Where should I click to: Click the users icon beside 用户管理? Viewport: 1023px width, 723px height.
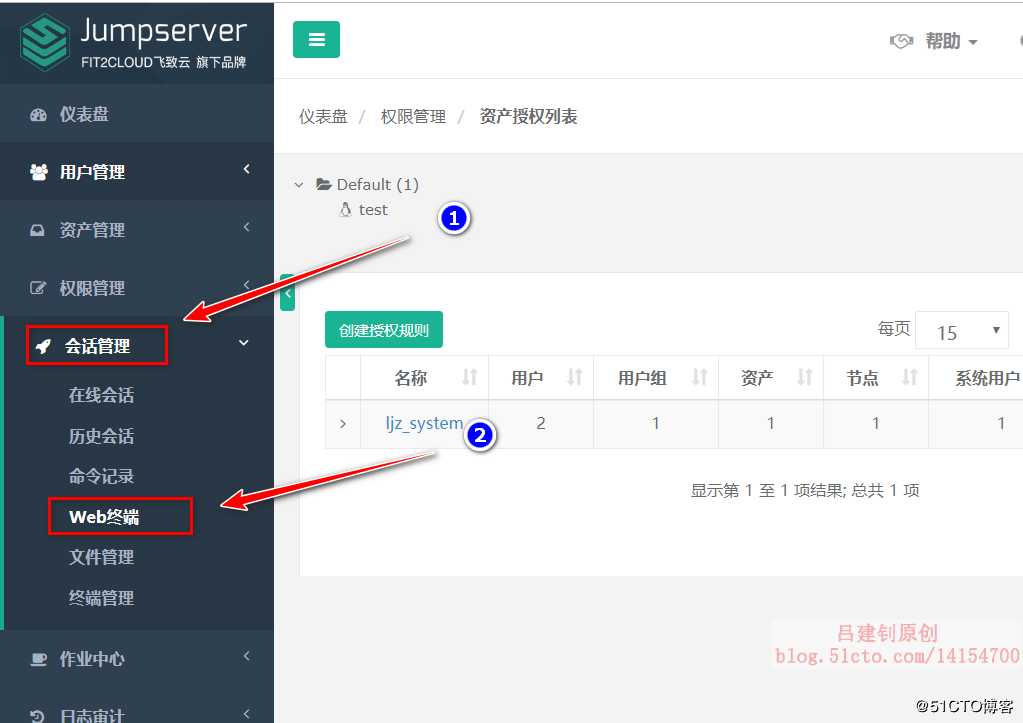tap(38, 172)
